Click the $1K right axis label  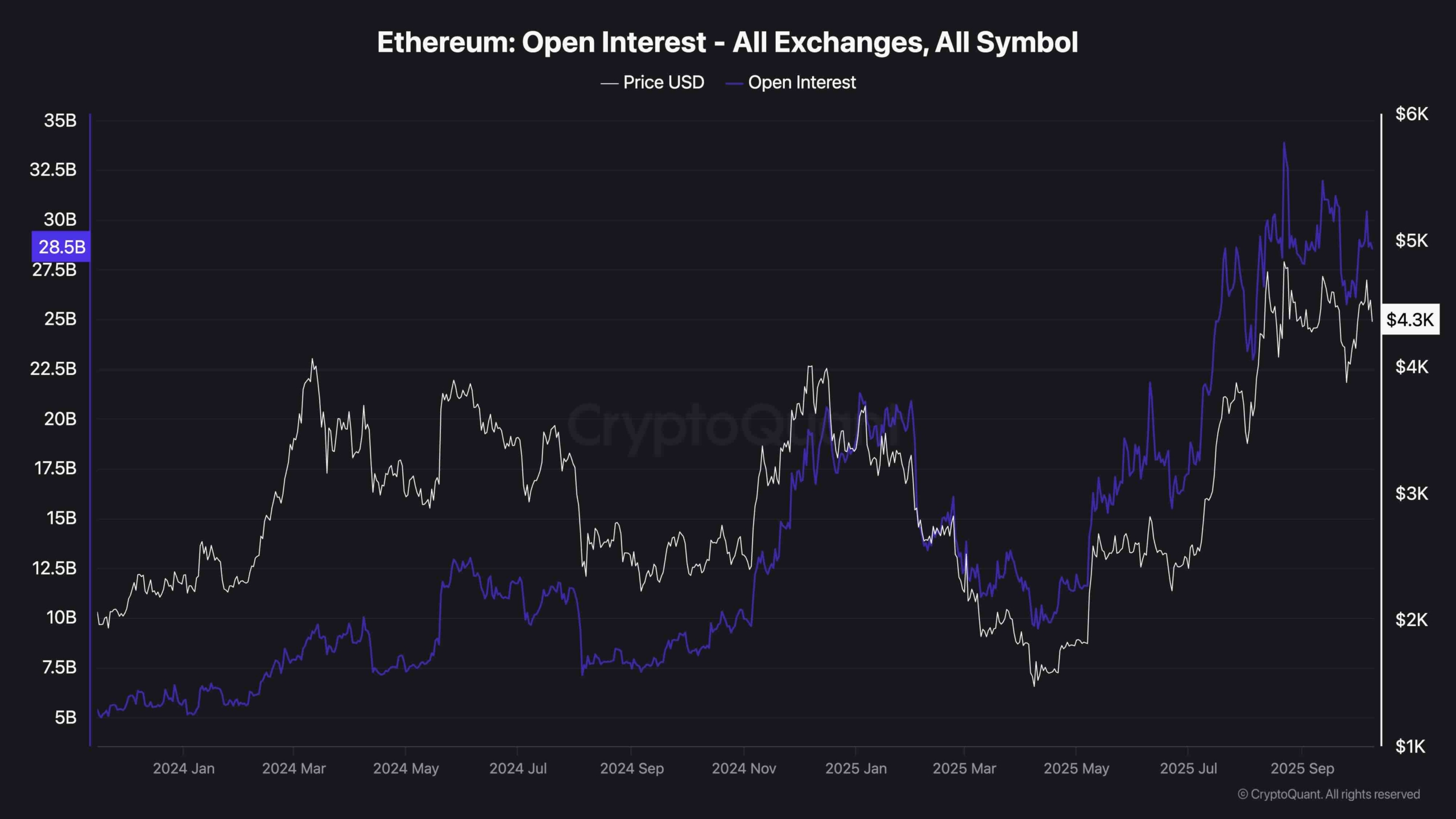(1411, 746)
